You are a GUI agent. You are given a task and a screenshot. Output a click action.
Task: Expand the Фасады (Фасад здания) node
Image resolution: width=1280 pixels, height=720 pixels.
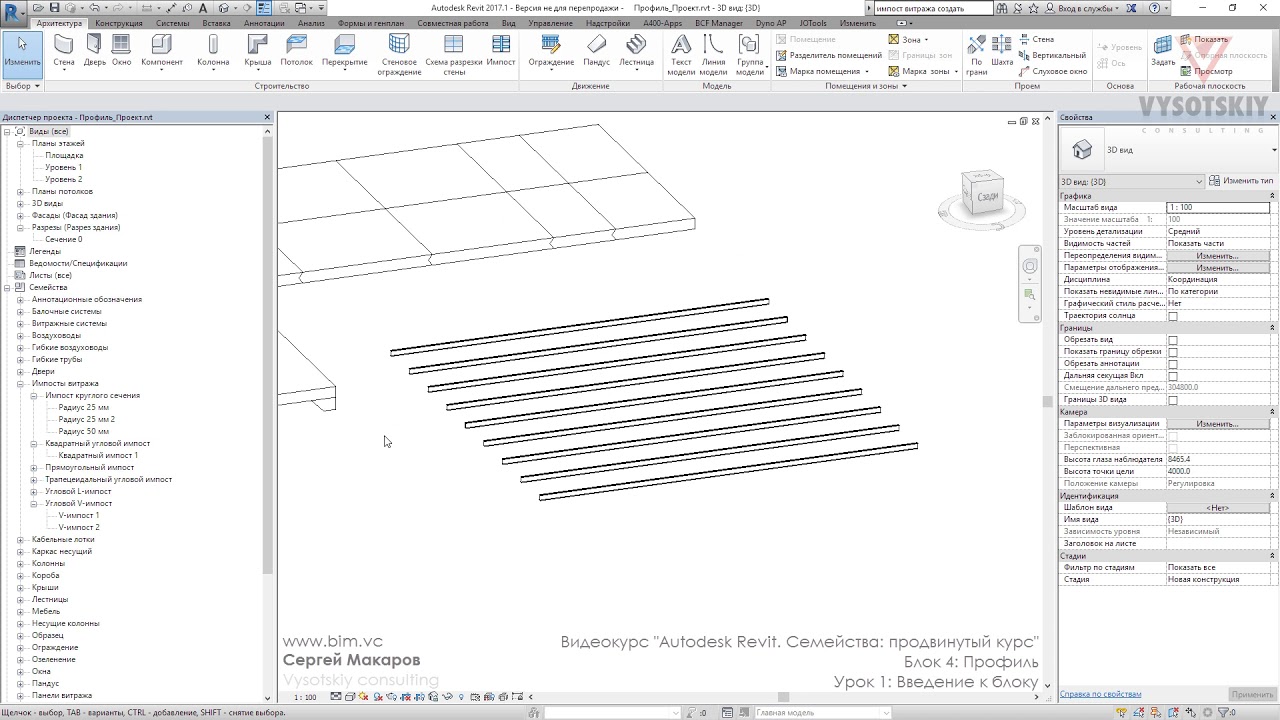tap(20, 215)
